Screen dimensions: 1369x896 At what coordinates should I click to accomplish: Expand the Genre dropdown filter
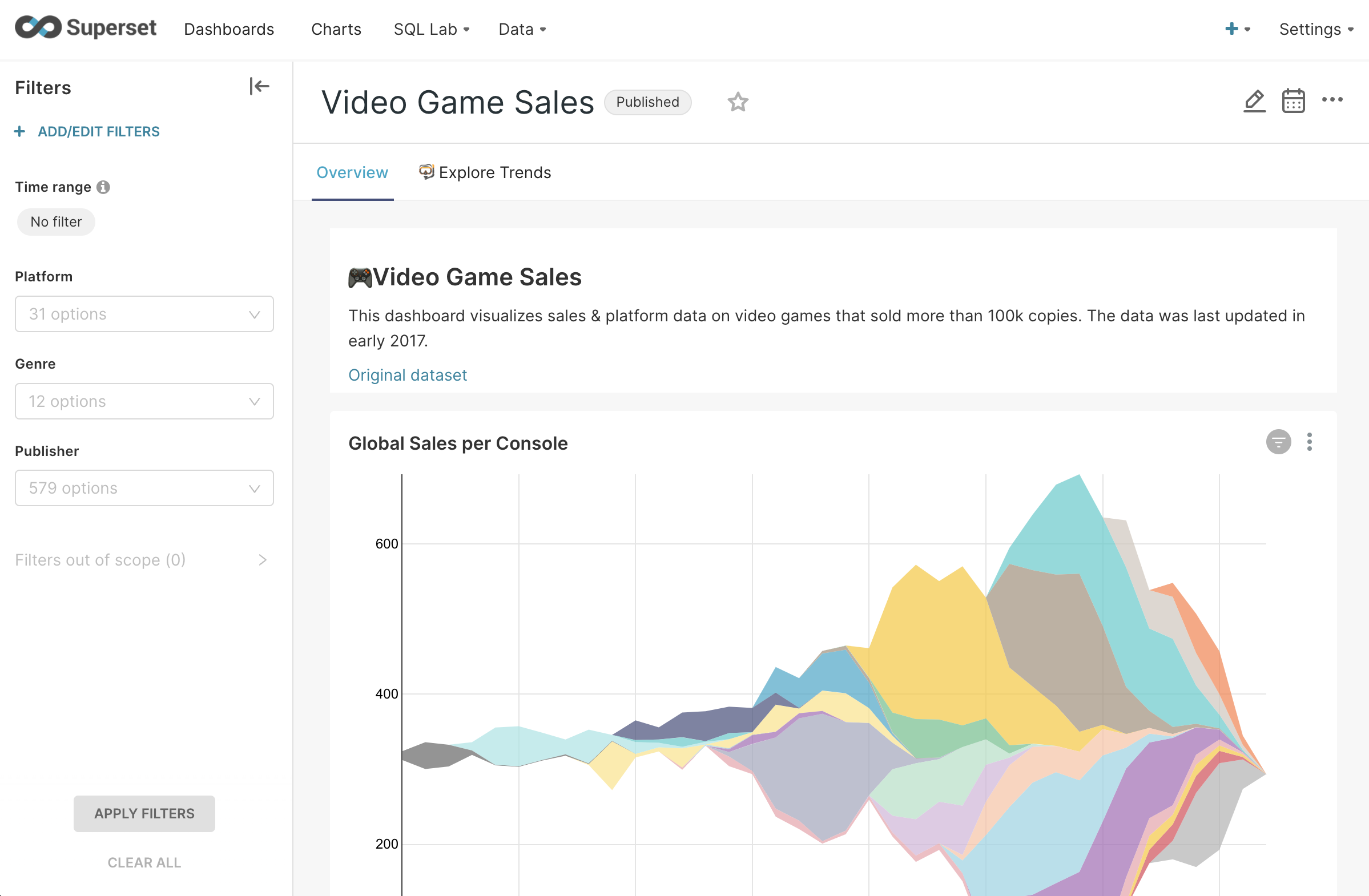click(x=144, y=401)
